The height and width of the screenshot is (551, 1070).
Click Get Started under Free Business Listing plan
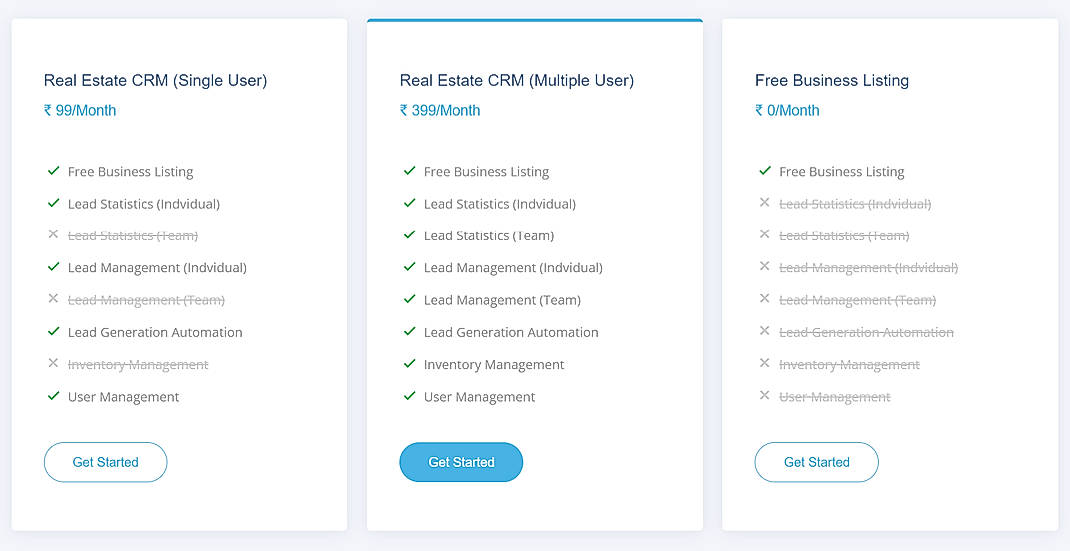[x=817, y=462]
